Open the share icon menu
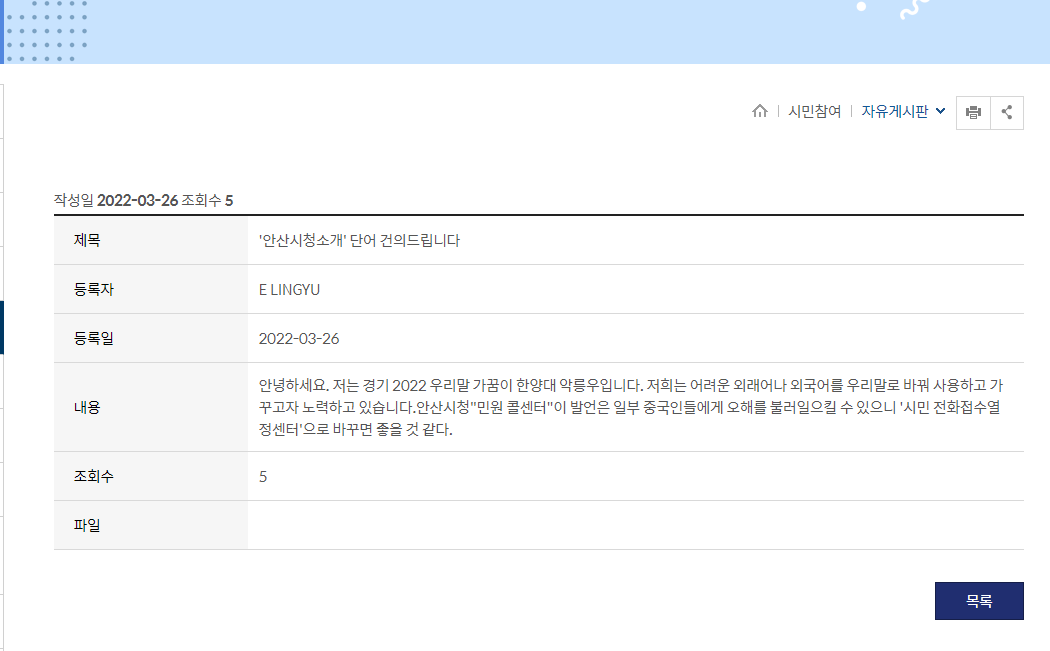 click(x=1007, y=112)
